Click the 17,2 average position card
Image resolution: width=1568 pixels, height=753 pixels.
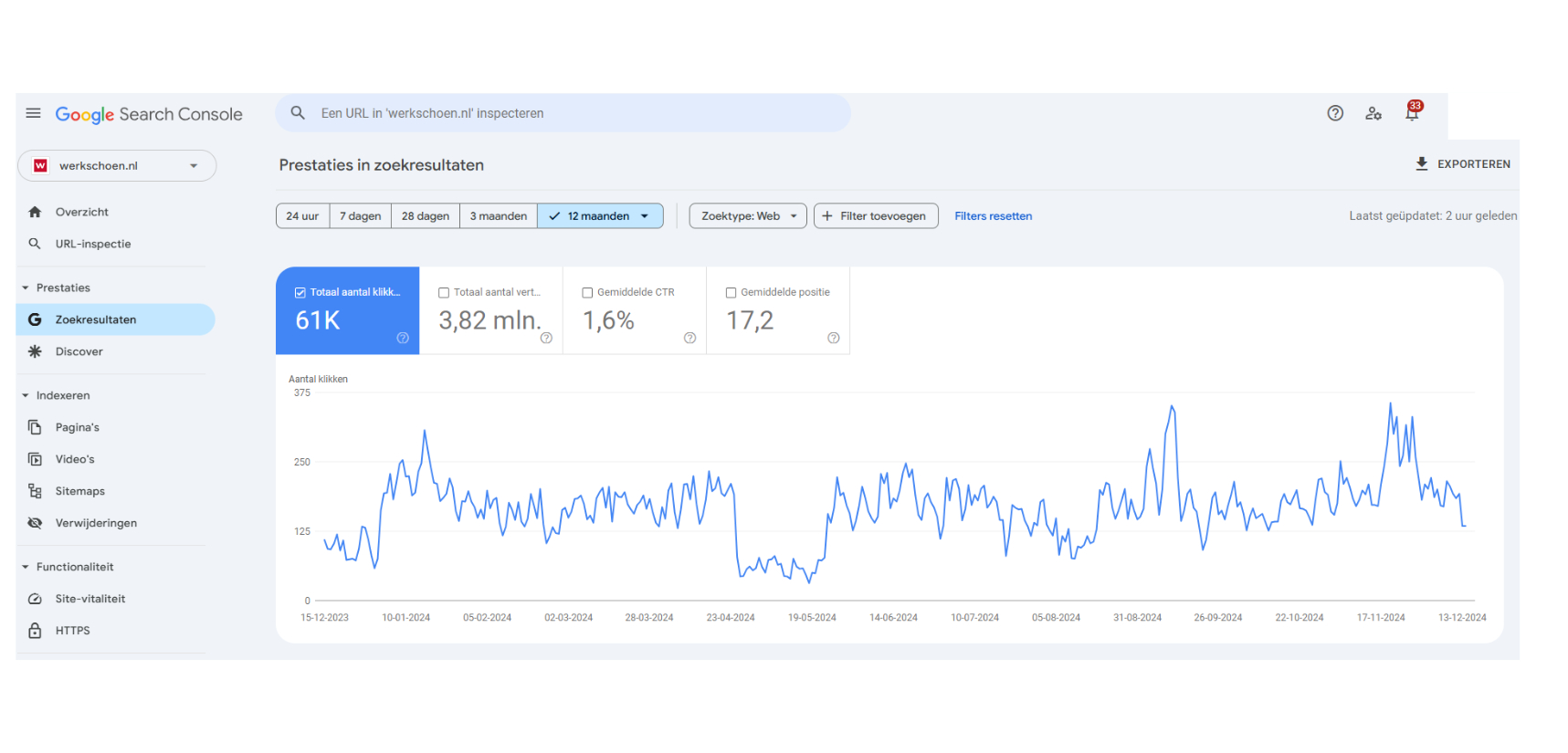(778, 310)
